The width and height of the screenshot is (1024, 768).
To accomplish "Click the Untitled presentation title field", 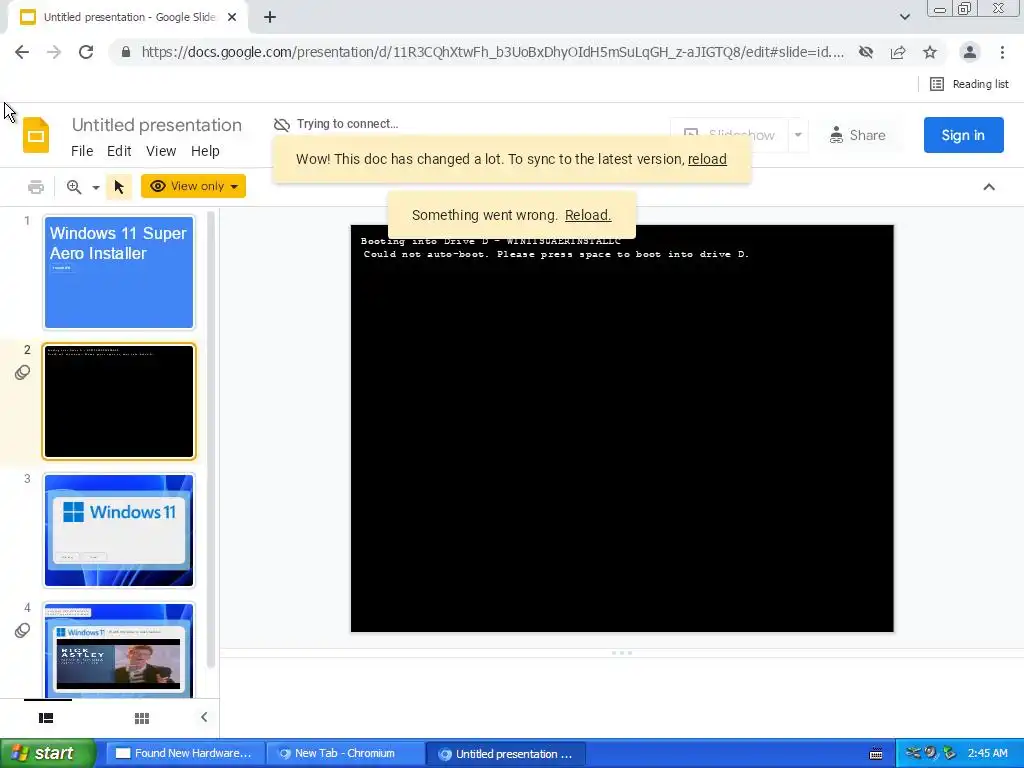I will coord(157,125).
